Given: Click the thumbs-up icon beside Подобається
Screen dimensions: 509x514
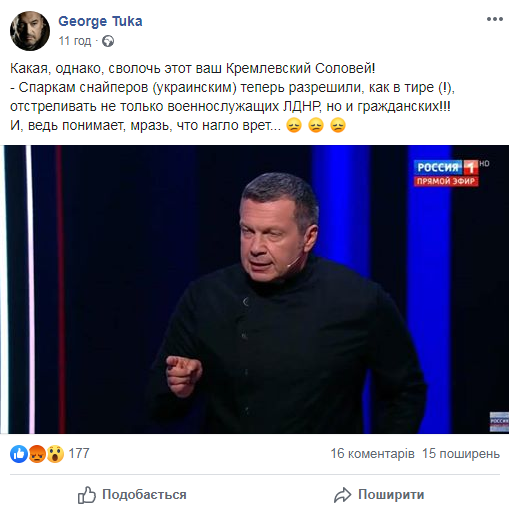Looking at the screenshot, I should [x=87, y=495].
